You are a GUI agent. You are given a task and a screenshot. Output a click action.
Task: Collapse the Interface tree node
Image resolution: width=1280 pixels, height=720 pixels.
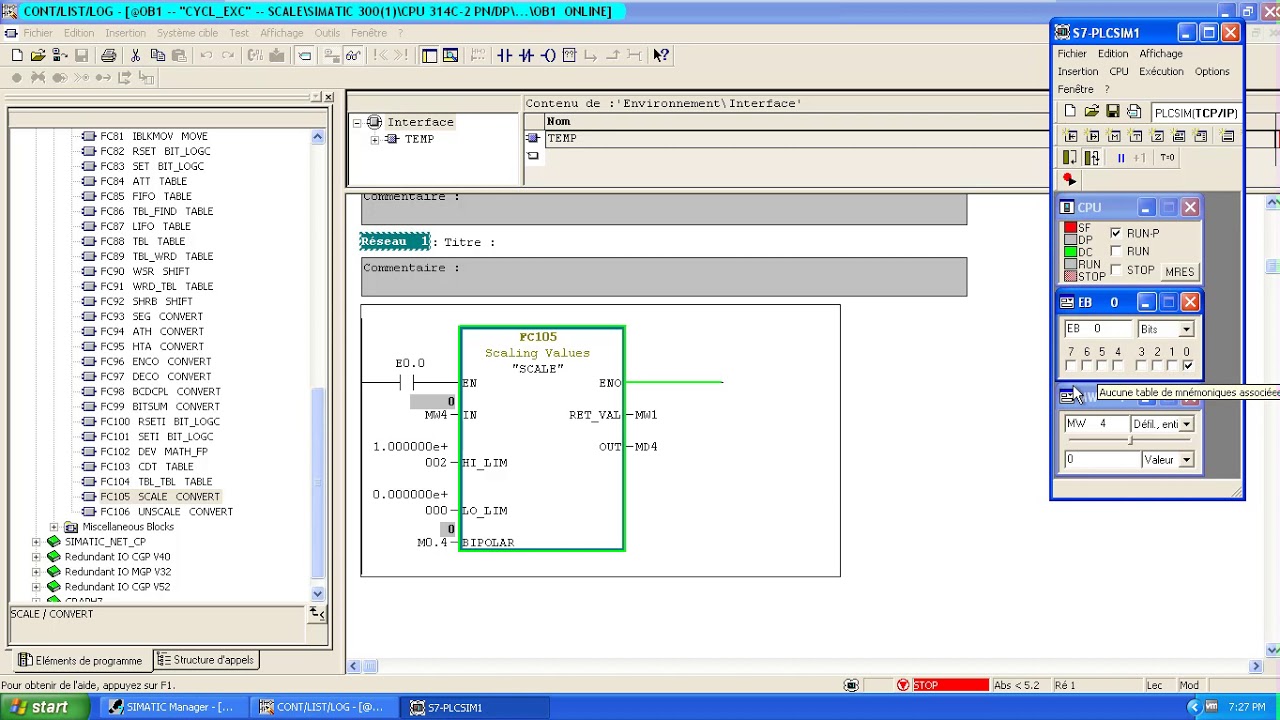coord(357,122)
